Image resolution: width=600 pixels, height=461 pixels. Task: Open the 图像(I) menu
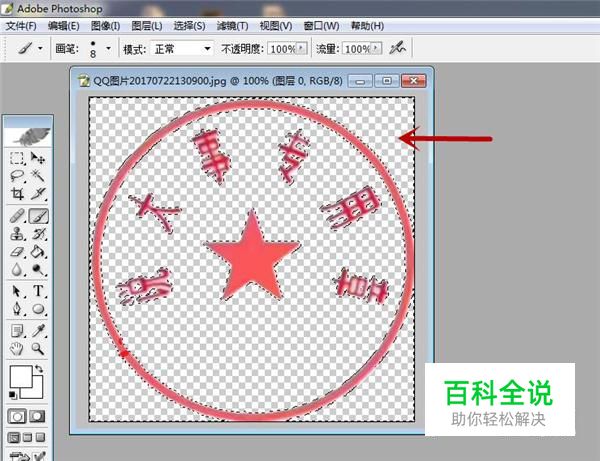[105, 26]
